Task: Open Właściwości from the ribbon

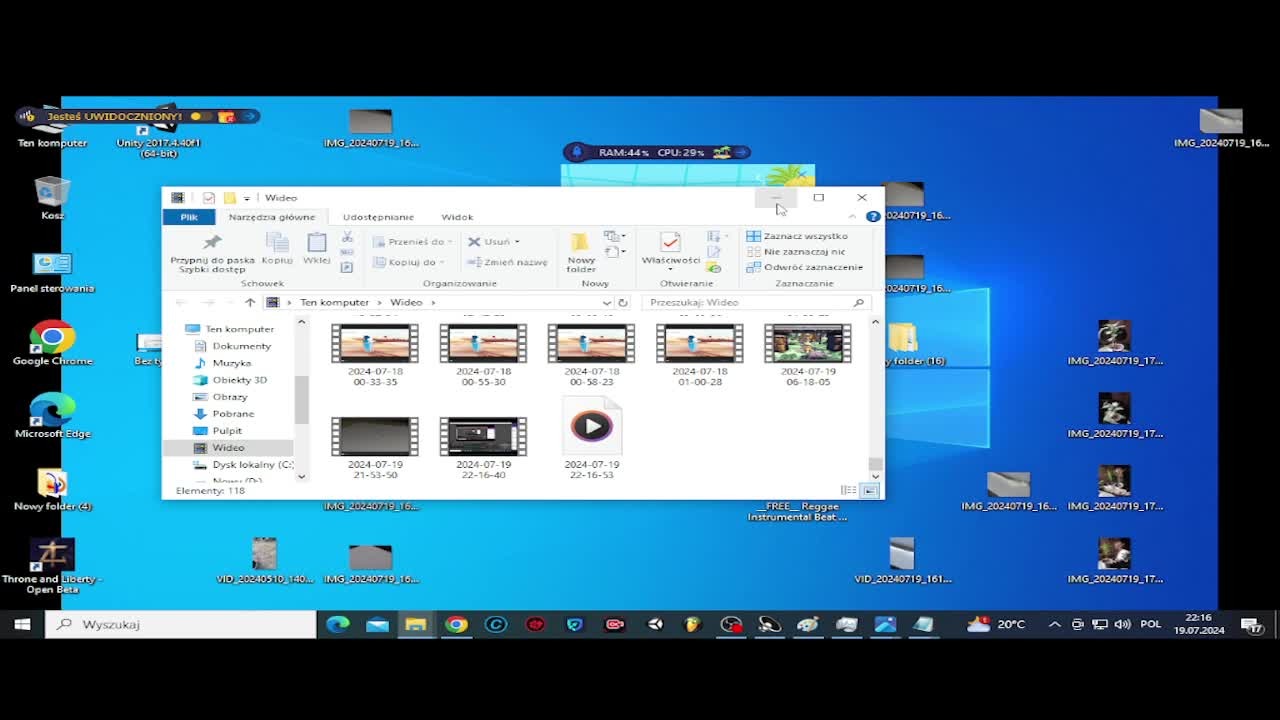Action: 671,248
